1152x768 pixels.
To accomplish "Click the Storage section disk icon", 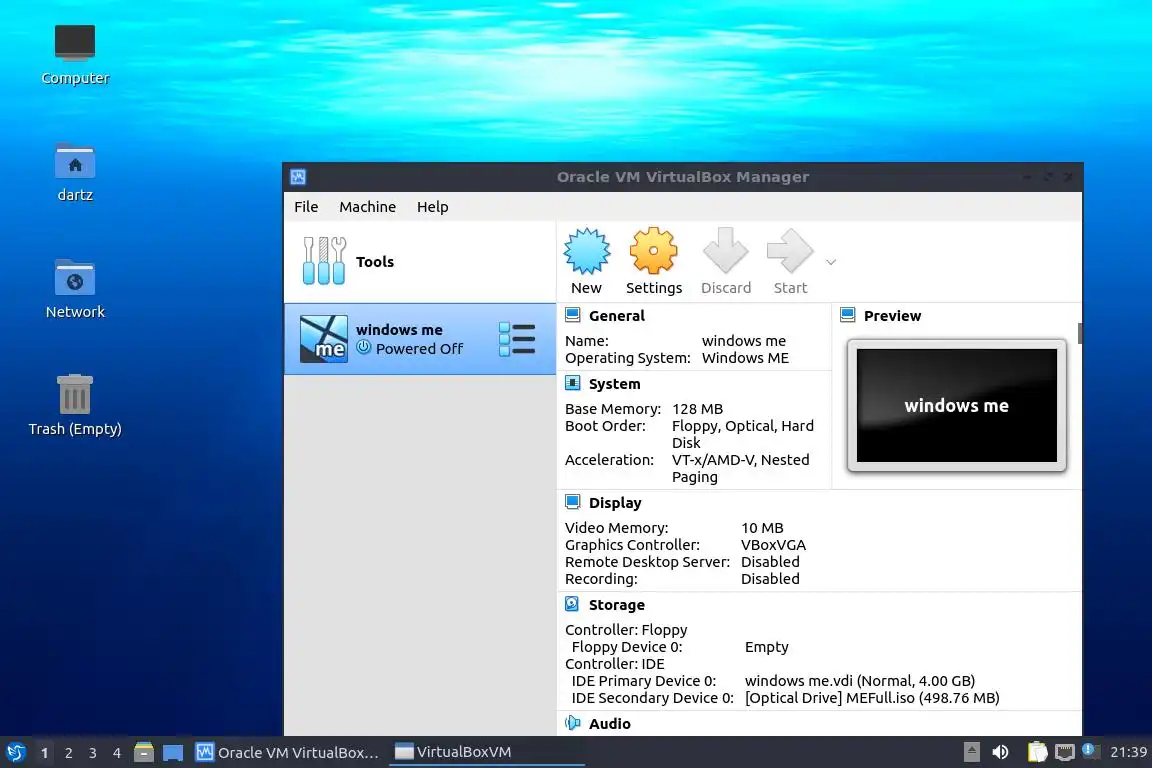I will [572, 604].
